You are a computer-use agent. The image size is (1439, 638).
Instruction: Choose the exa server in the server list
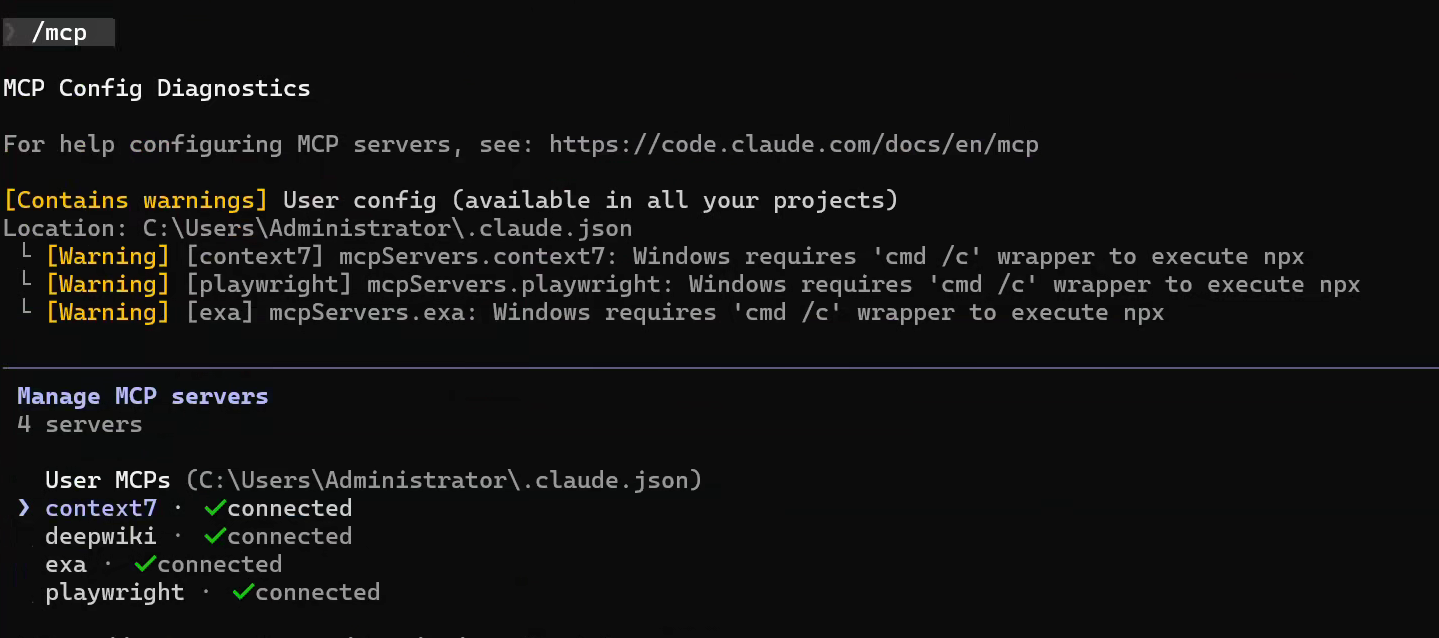66,564
